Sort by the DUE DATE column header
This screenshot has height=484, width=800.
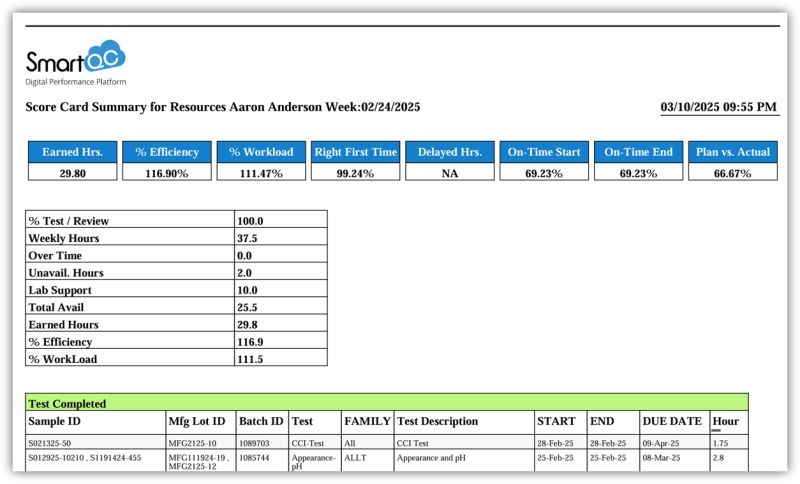[671, 422]
